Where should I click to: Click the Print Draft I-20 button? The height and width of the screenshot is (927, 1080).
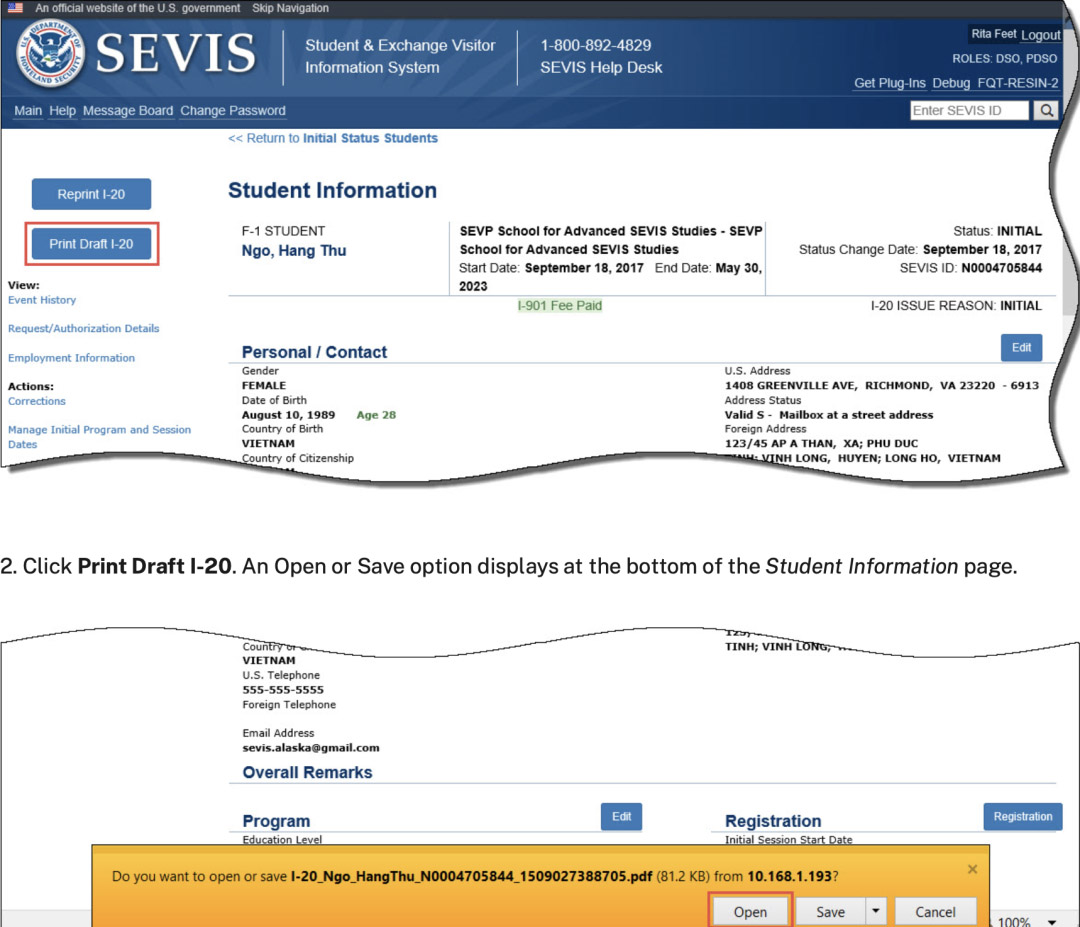click(91, 244)
